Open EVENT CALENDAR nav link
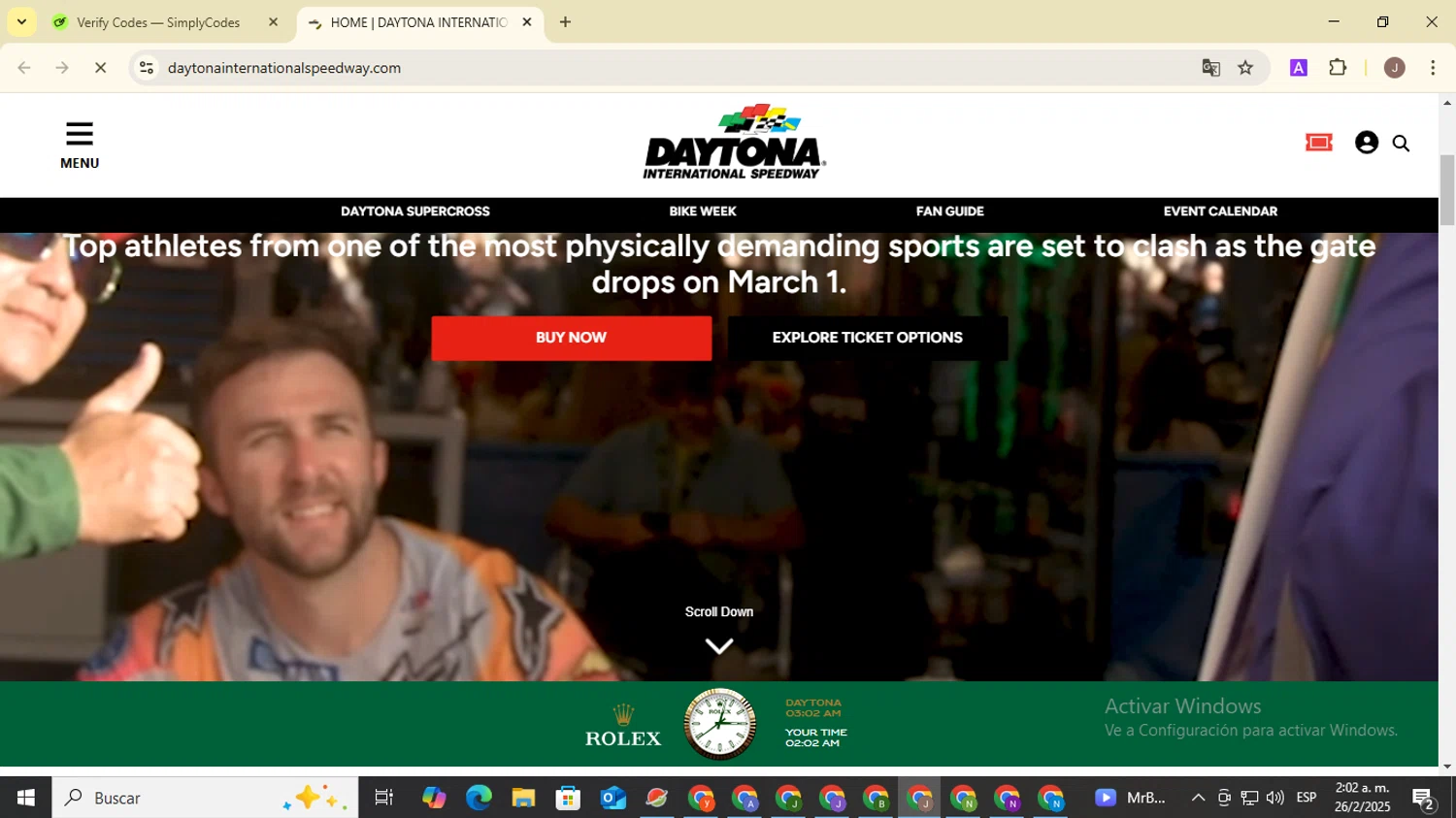 1220,212
